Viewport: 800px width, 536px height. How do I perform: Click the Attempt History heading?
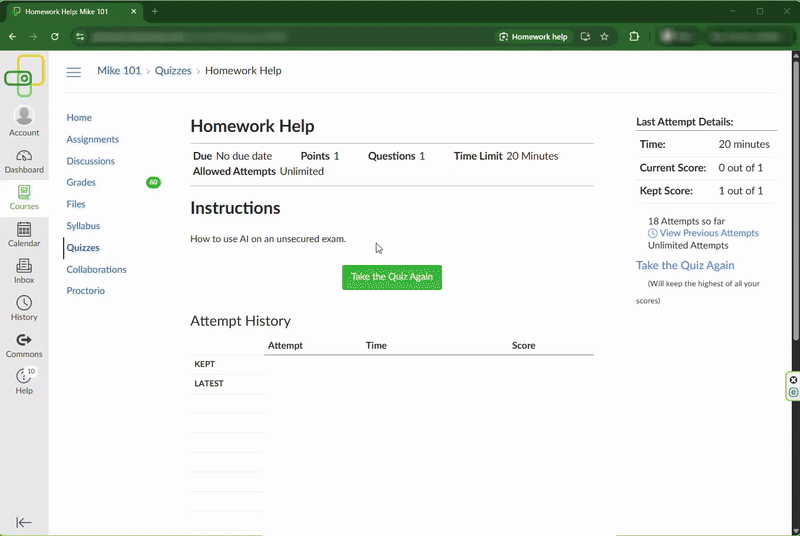(x=240, y=321)
